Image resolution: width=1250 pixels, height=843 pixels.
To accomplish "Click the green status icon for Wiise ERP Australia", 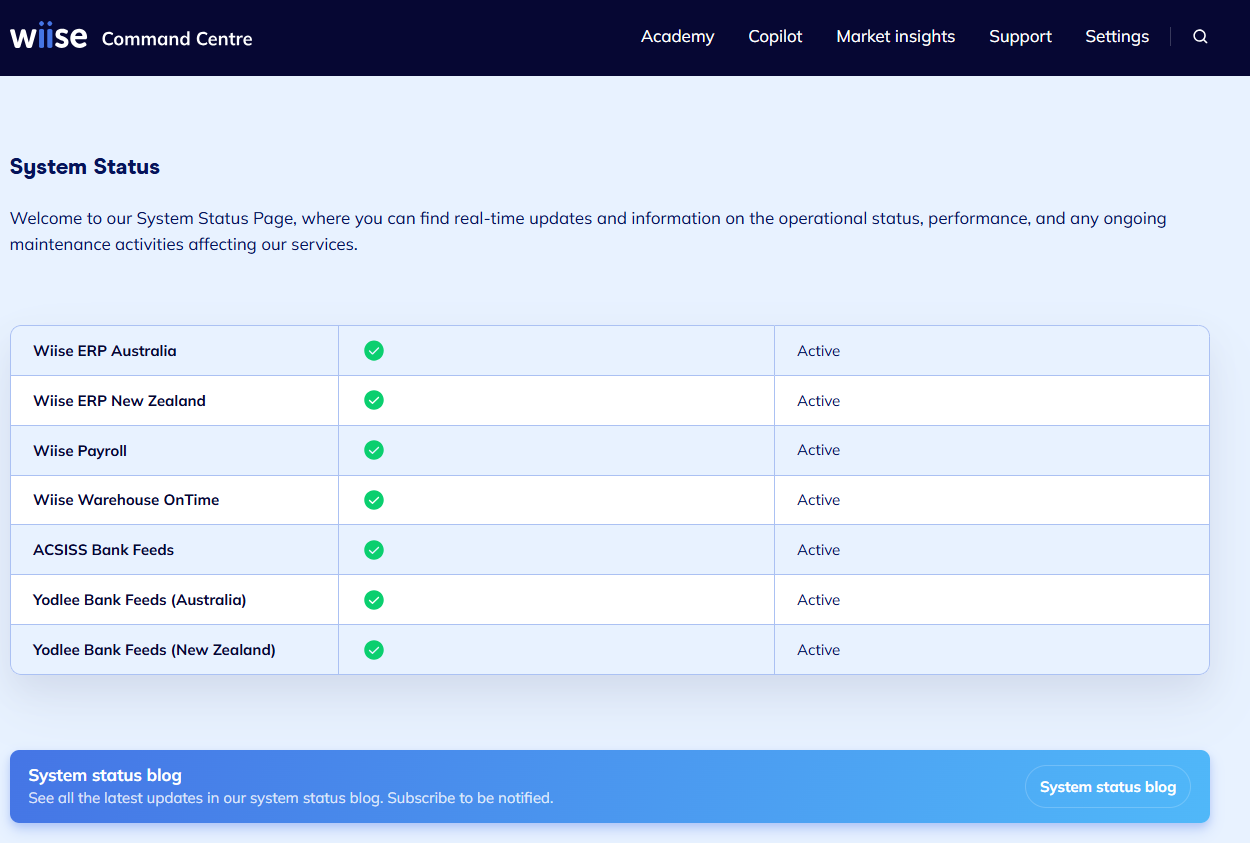I will [x=373, y=351].
